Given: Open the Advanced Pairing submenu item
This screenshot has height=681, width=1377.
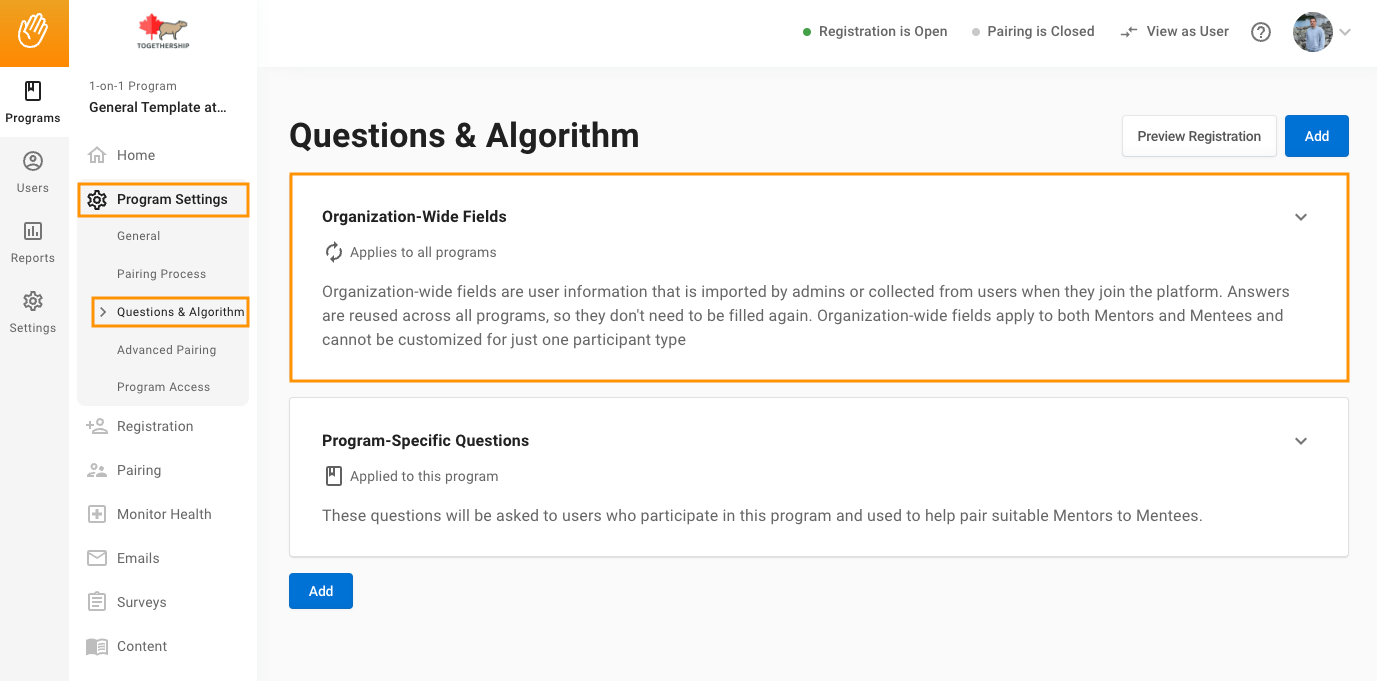Looking at the screenshot, I should (x=166, y=350).
